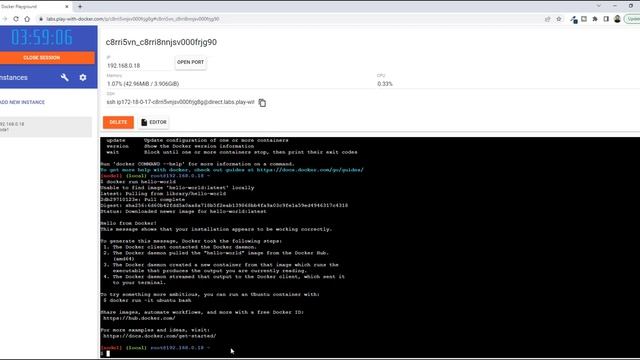The image size is (640, 360).
Task: Toggle the browser side panel icon
Action: [606, 19]
